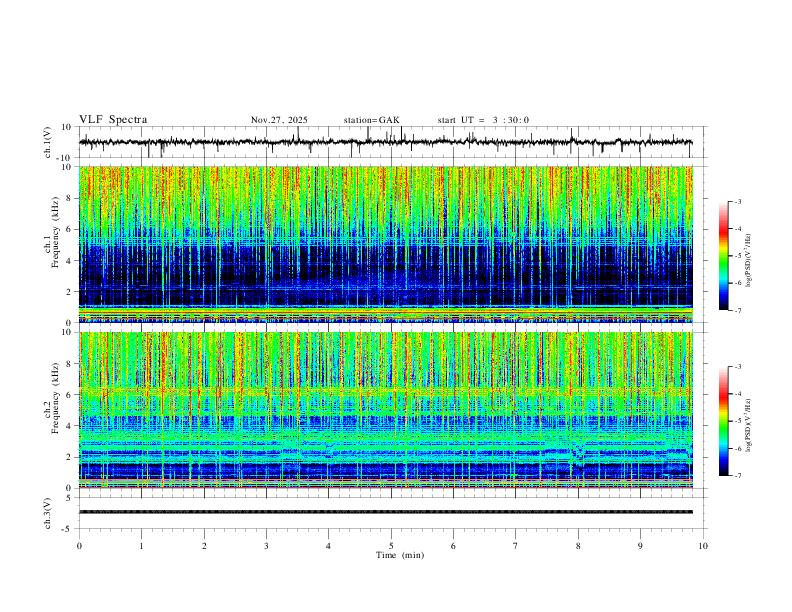Click the time axis tick label "6"
Screen dimensions: 792x612
pyautogui.click(x=453, y=546)
